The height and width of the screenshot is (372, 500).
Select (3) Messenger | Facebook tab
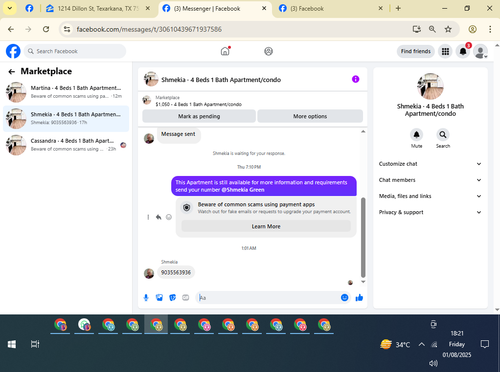click(x=215, y=9)
